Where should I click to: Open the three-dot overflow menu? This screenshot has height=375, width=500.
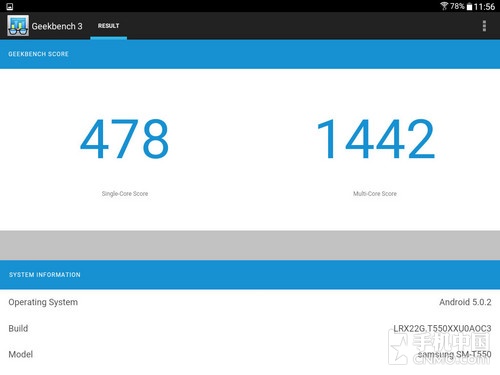point(484,26)
